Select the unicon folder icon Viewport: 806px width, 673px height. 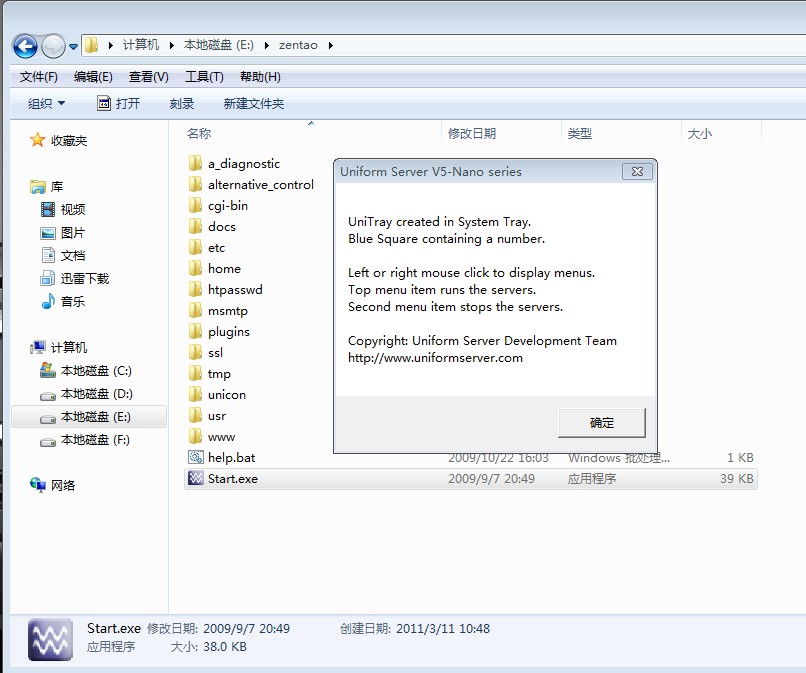coord(195,395)
